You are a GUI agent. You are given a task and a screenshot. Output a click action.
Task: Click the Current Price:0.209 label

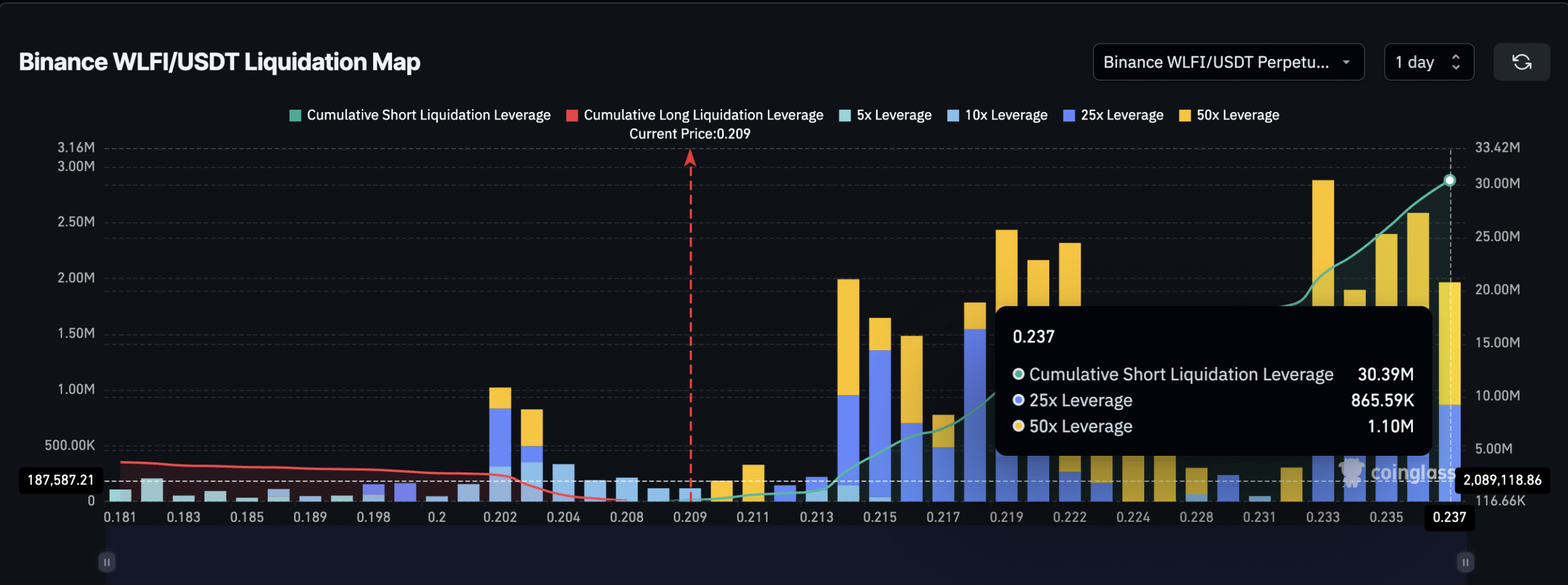690,134
